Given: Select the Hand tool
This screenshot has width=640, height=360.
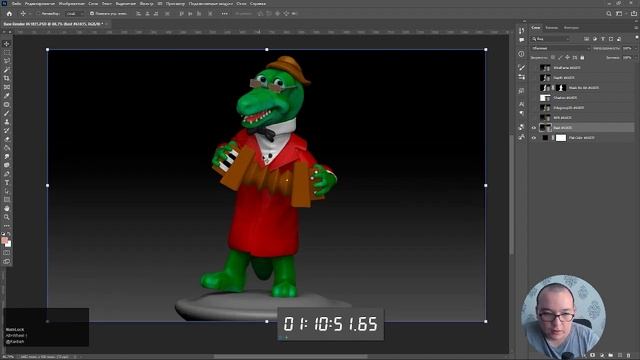Looking at the screenshot, I should pos(7,209).
